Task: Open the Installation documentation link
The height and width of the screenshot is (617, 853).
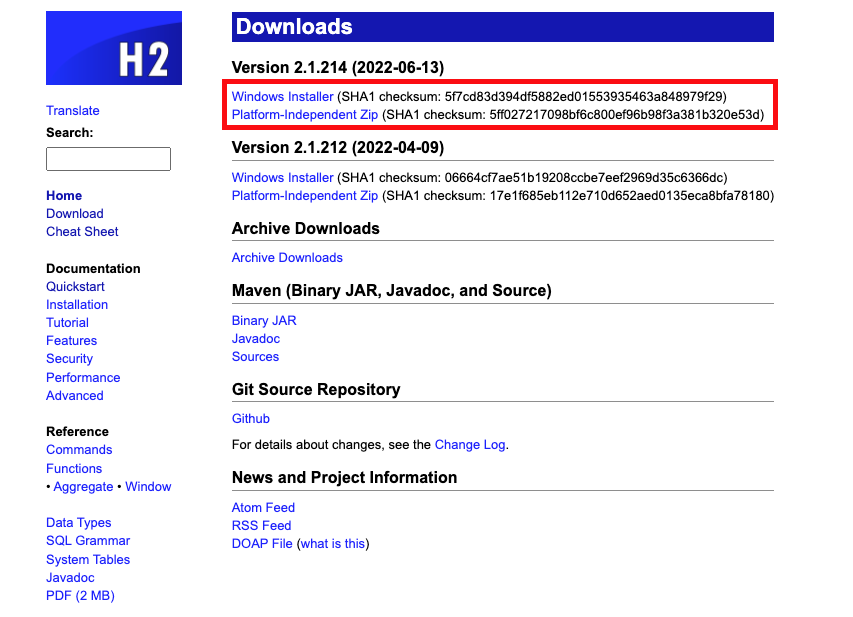Action: (77, 304)
